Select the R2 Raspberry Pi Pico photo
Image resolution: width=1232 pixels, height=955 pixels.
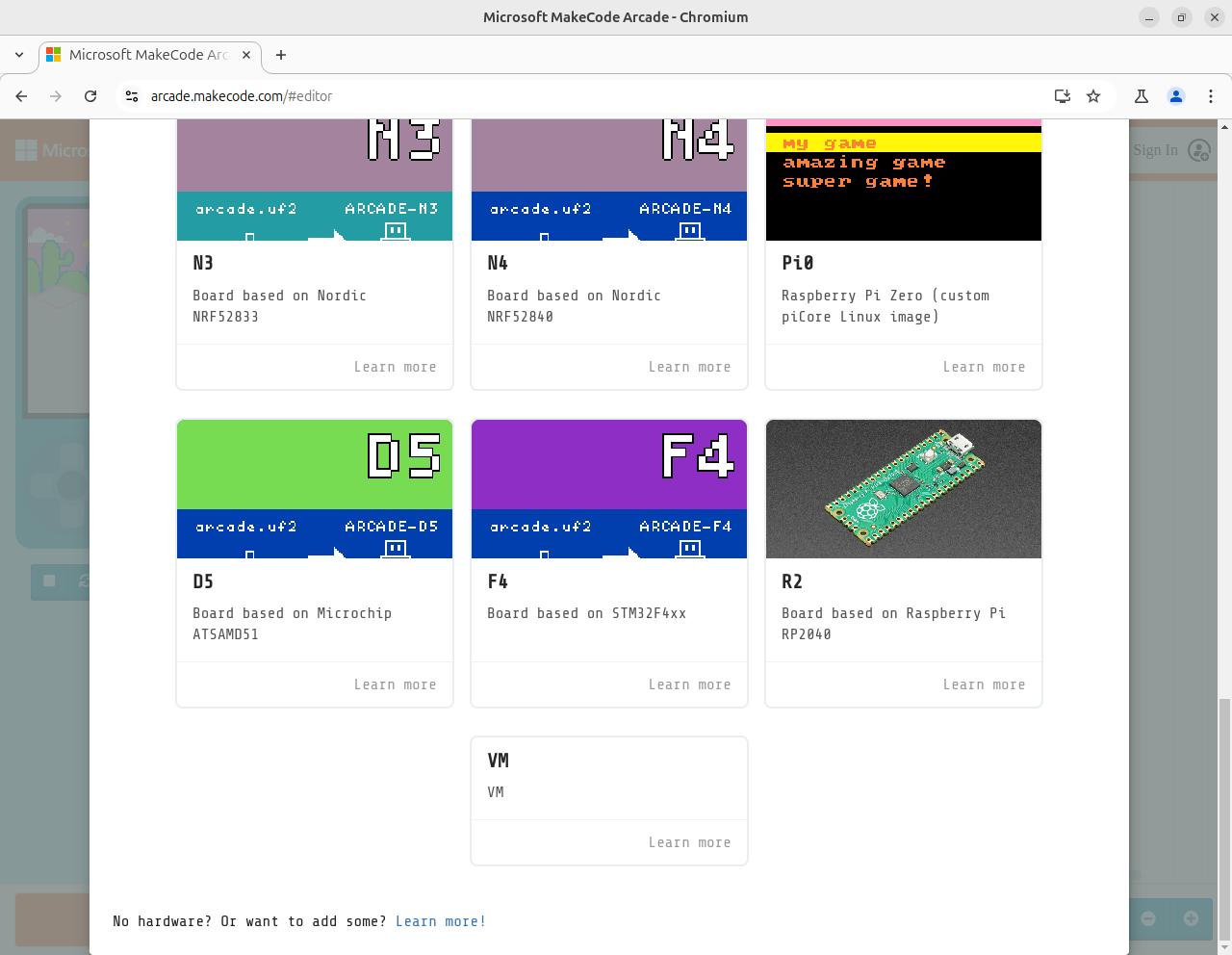pos(904,489)
